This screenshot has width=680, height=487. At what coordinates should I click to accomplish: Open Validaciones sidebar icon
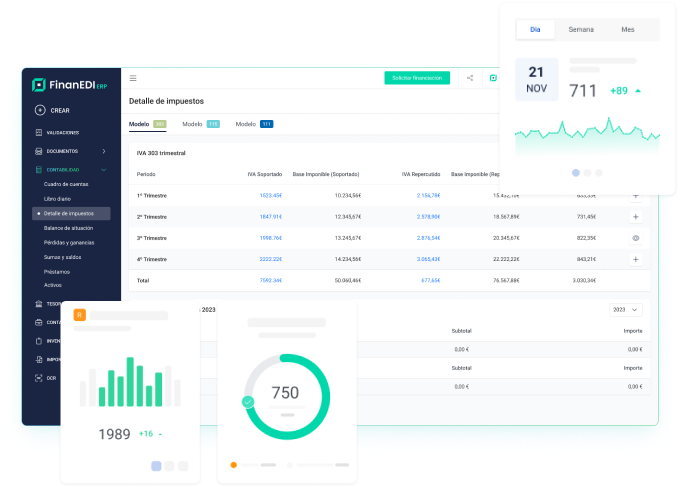click(39, 132)
